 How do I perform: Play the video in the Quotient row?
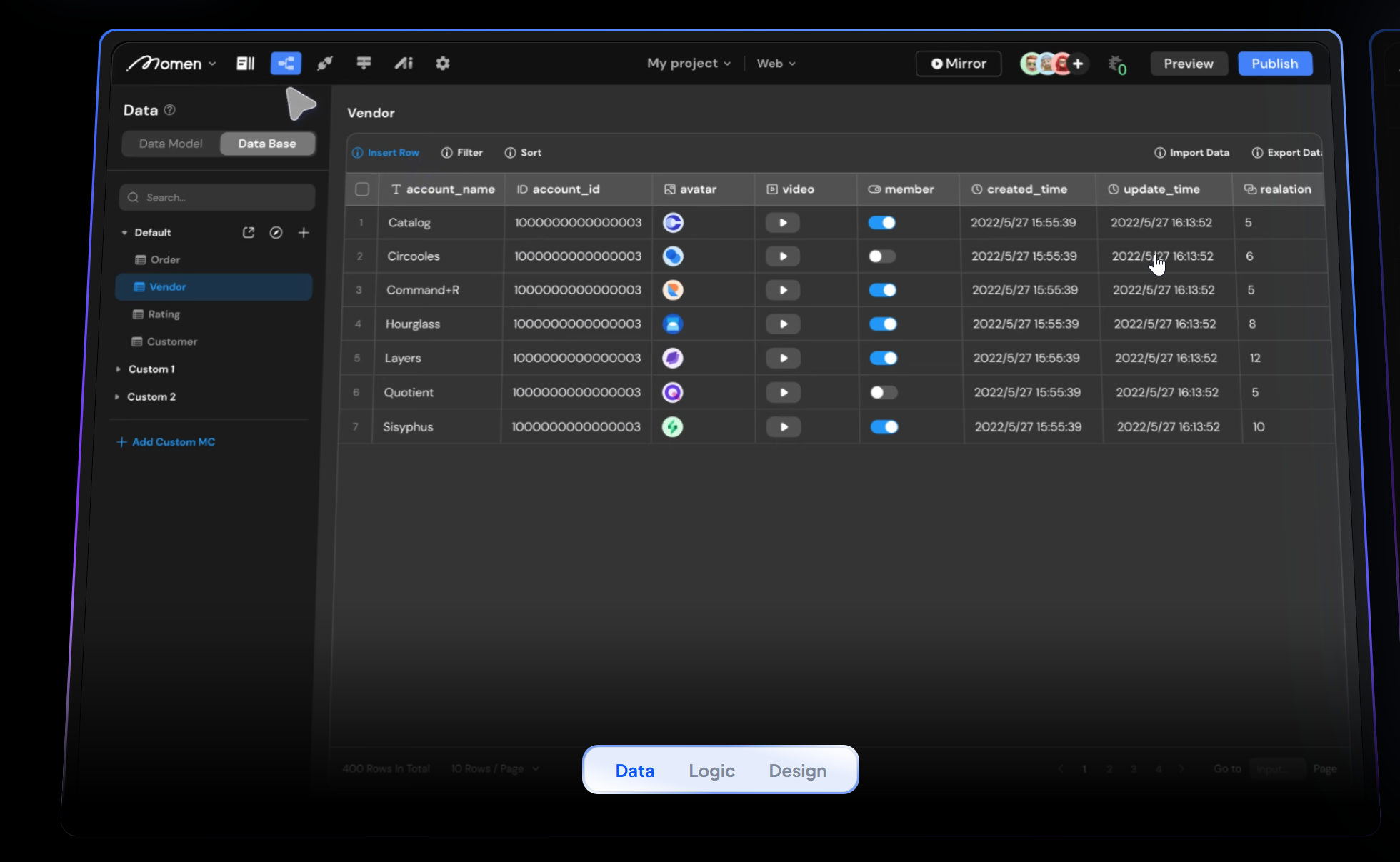(784, 393)
